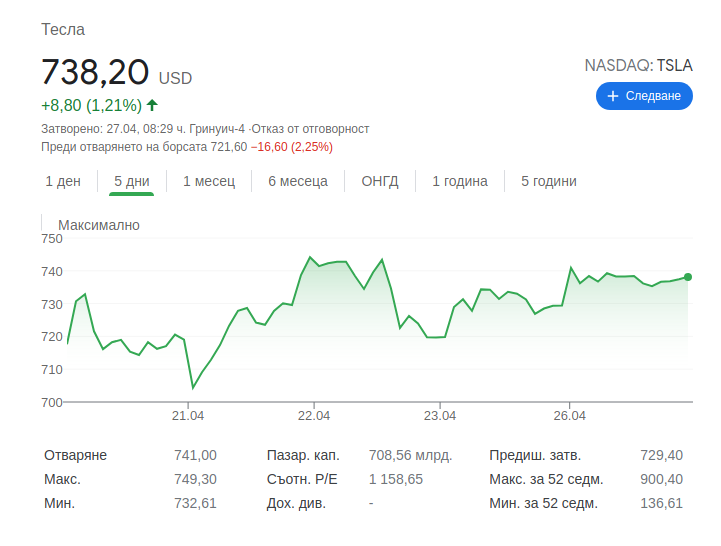Click the Отваряне label

75,455
